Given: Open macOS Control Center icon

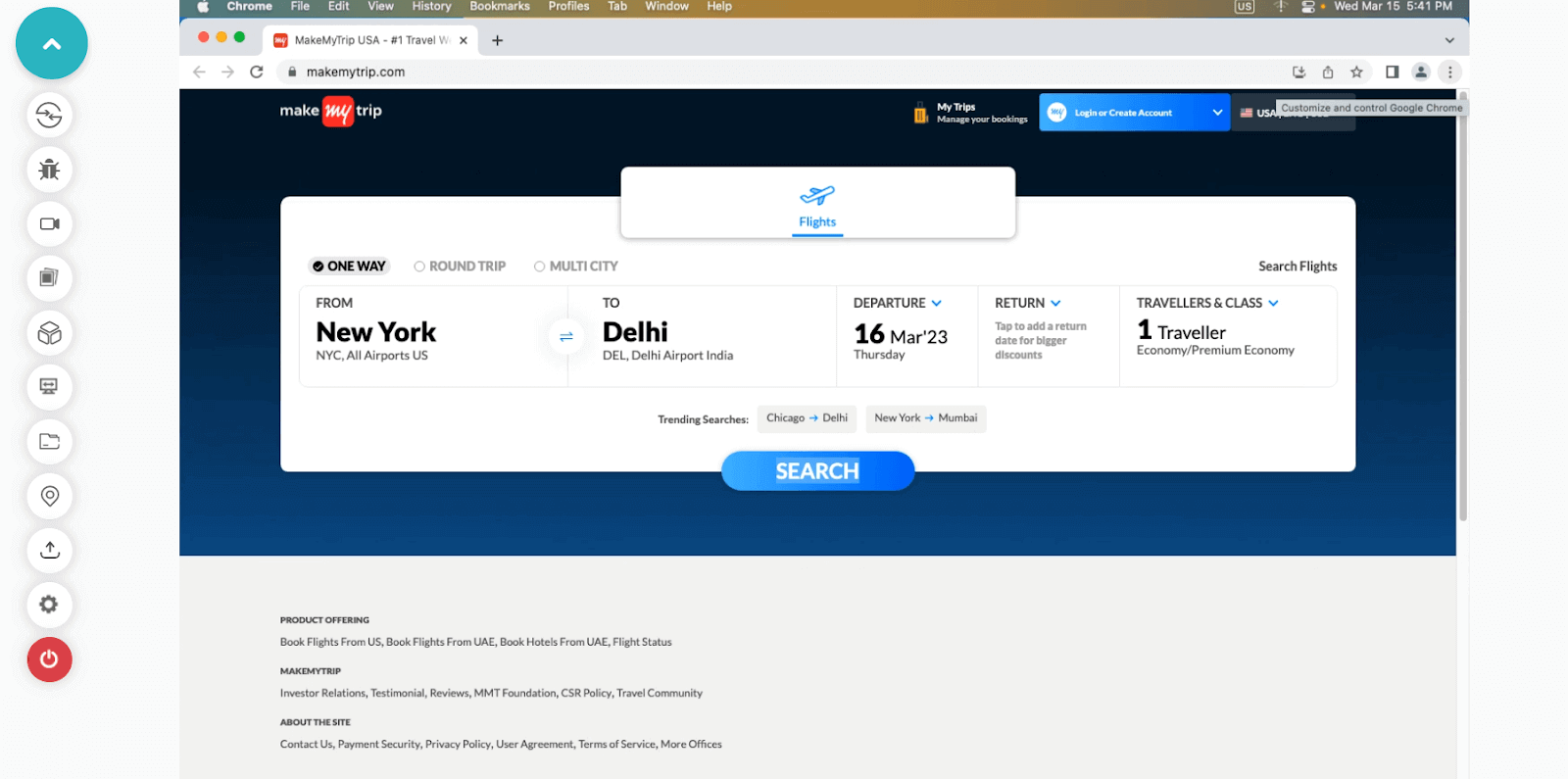Looking at the screenshot, I should pos(1307,6).
